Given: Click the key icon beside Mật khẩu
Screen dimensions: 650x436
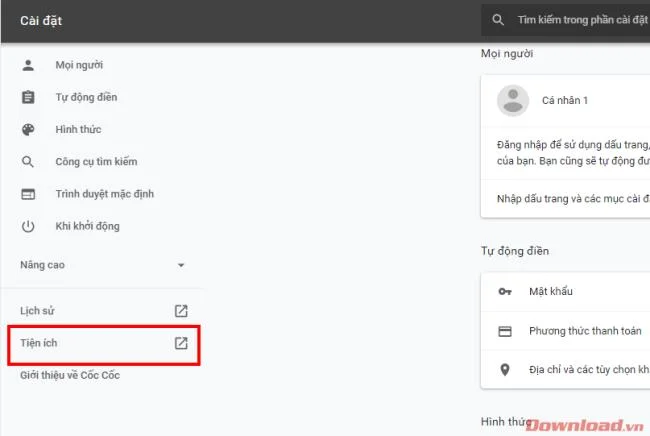Looking at the screenshot, I should coord(505,292).
